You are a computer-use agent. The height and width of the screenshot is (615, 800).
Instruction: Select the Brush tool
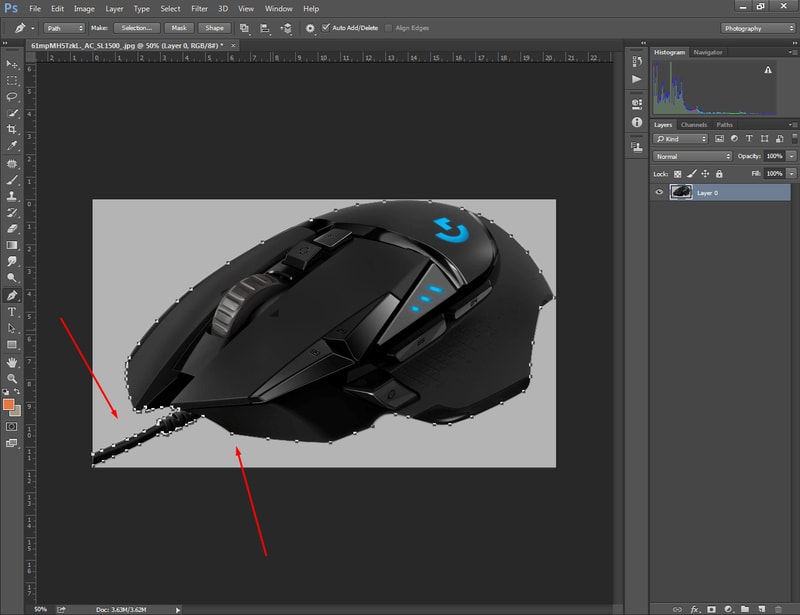[11, 180]
